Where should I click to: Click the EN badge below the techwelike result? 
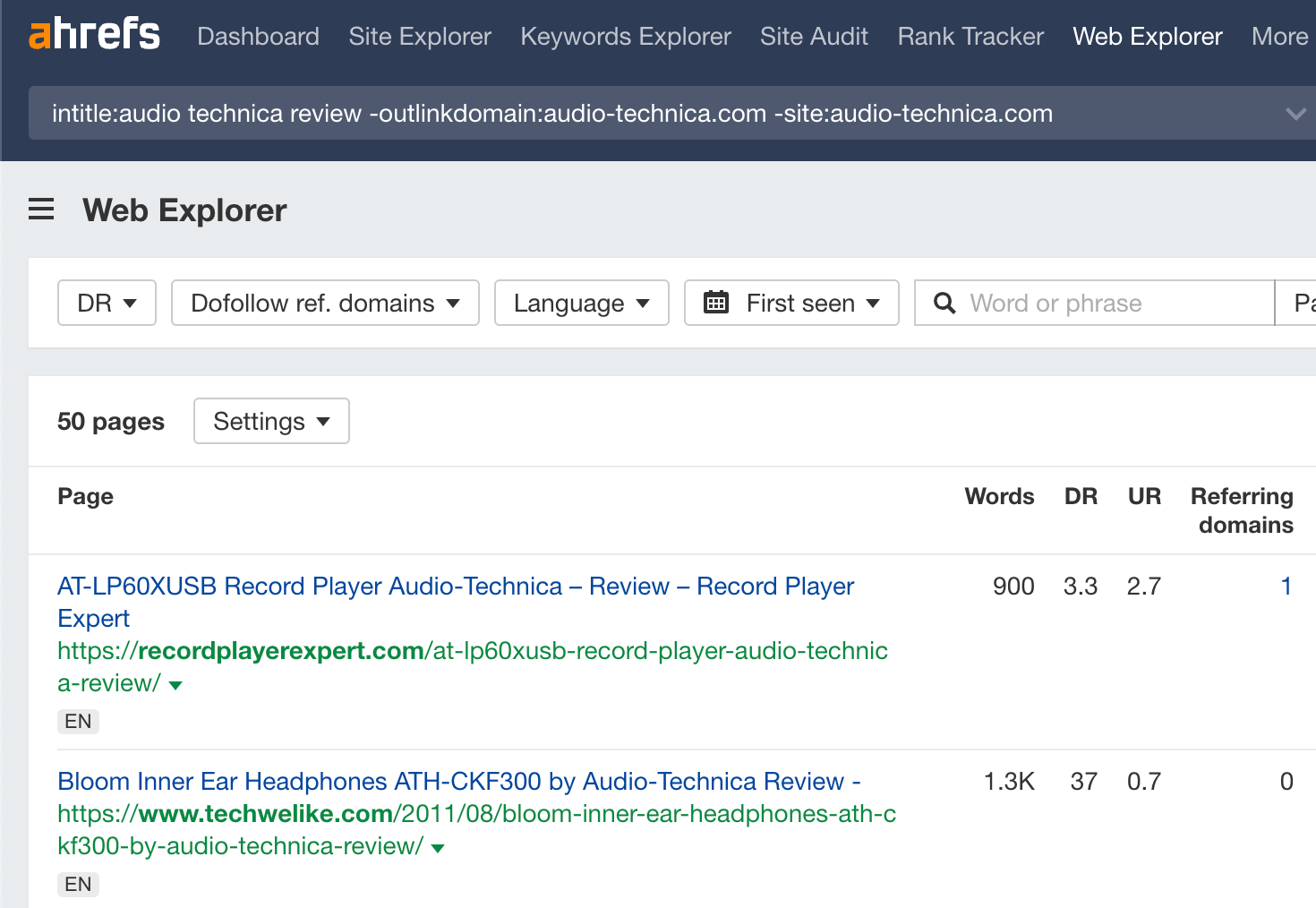pos(78,884)
